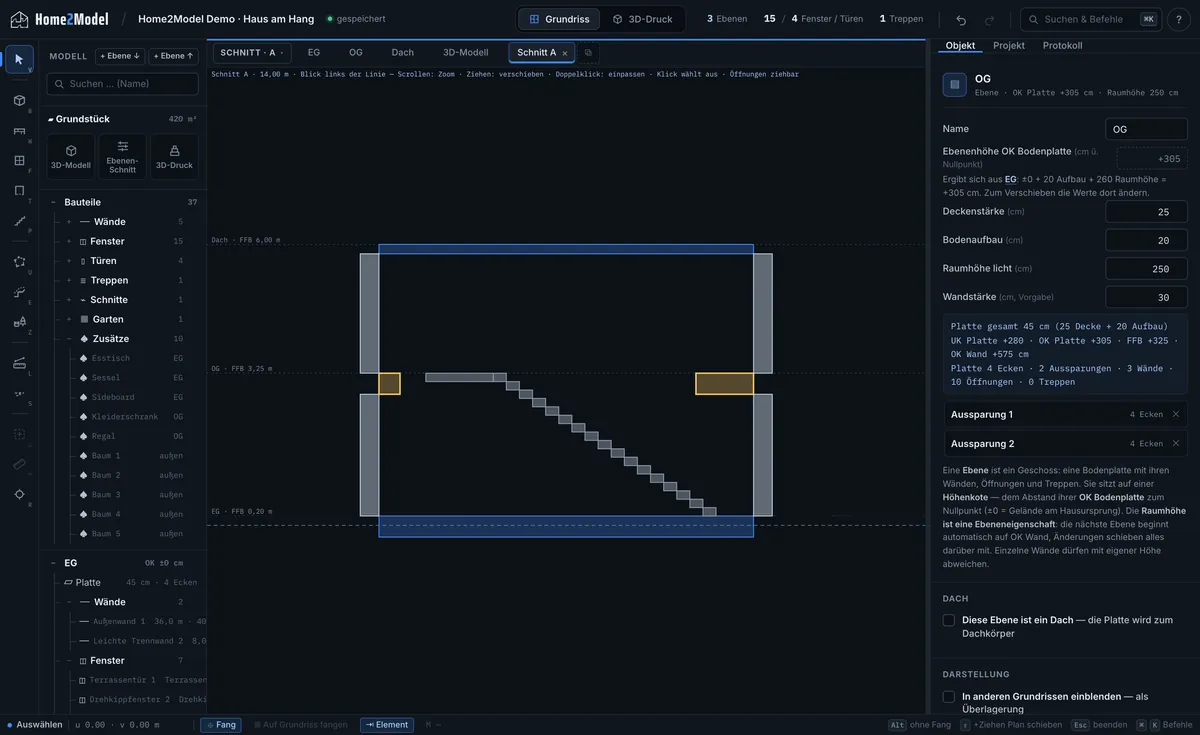
Task: Open the Projekt tab in the right panel
Action: coord(1009,46)
